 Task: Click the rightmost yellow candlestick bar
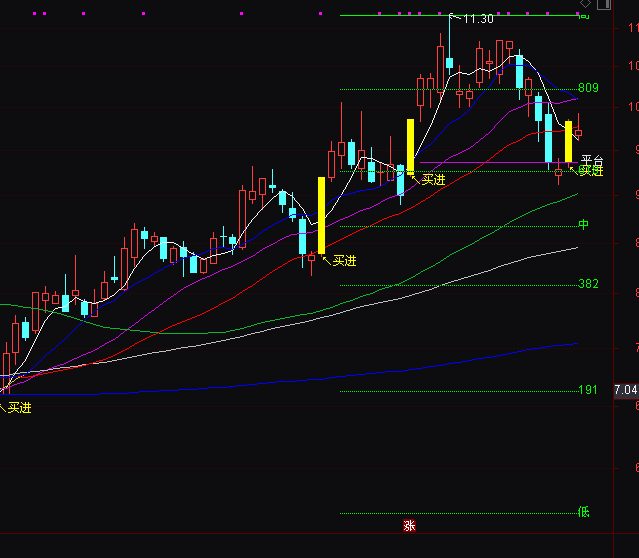(x=568, y=141)
